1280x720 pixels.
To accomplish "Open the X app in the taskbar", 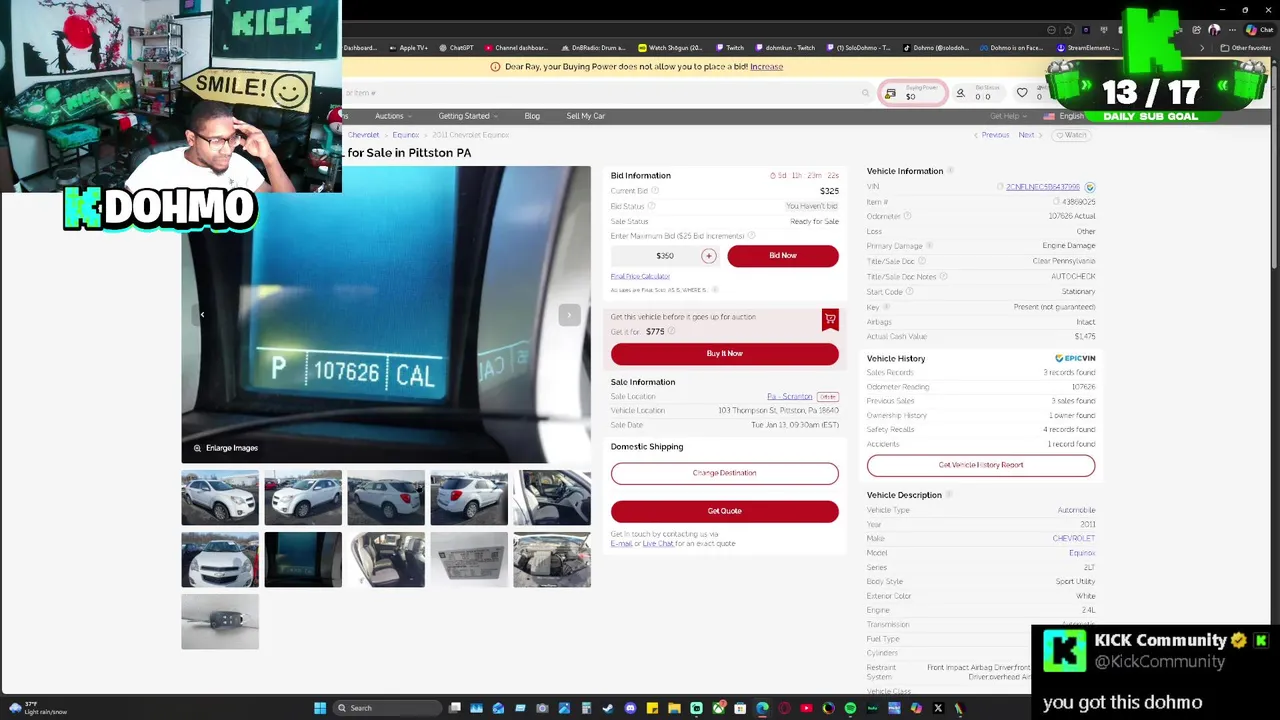I will (x=938, y=708).
